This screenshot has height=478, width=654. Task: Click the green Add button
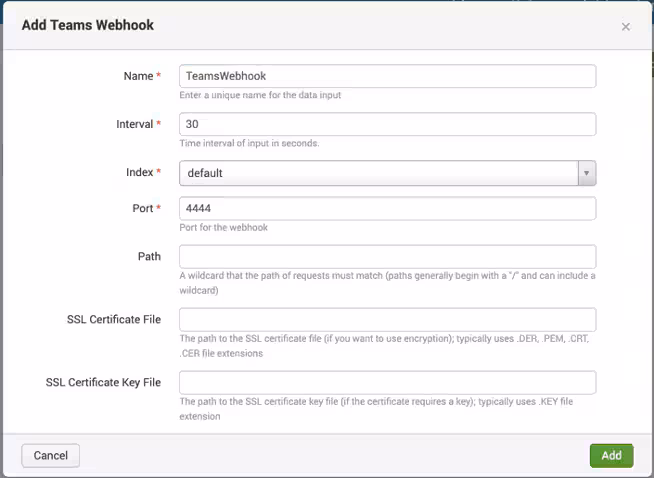pyautogui.click(x=611, y=455)
